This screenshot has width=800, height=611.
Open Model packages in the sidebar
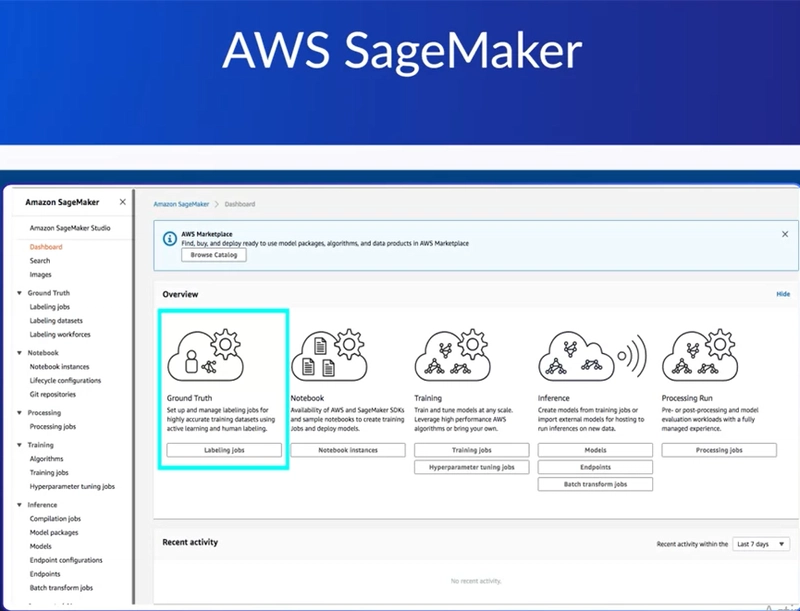pos(54,532)
